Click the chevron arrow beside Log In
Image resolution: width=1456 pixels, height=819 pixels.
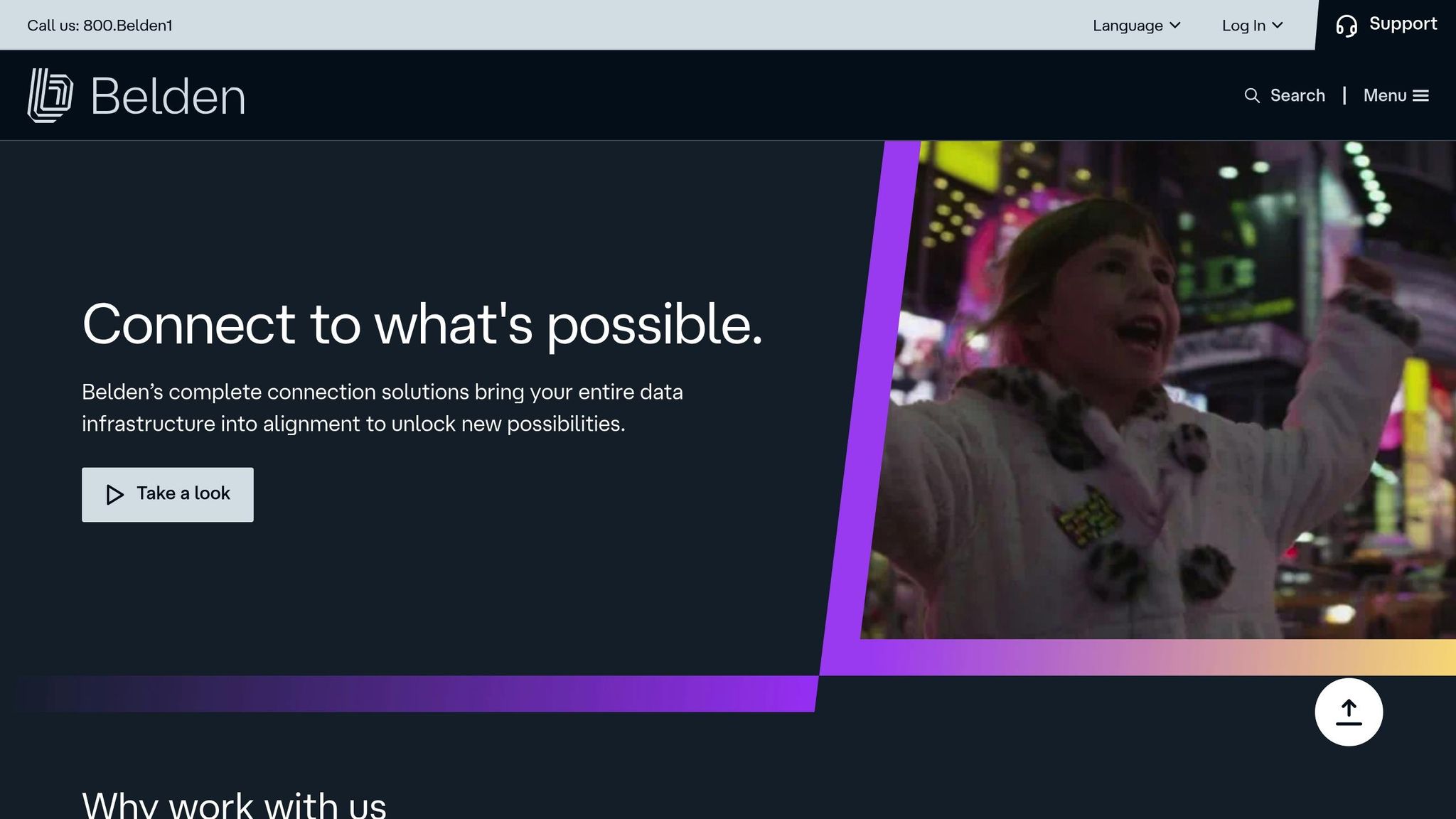(x=1278, y=26)
